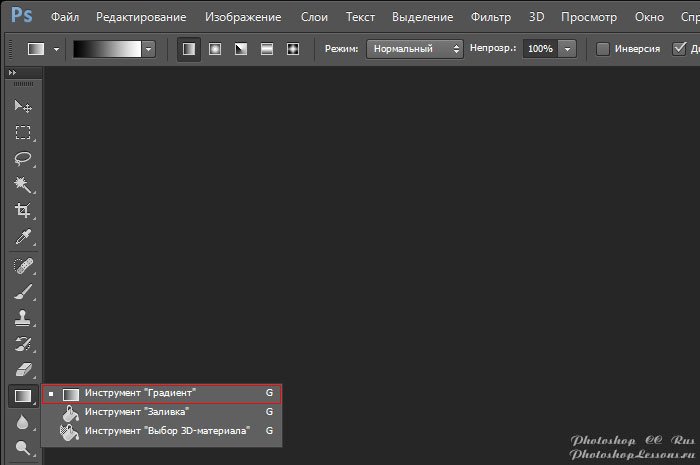Select the Crop tool

(22, 211)
